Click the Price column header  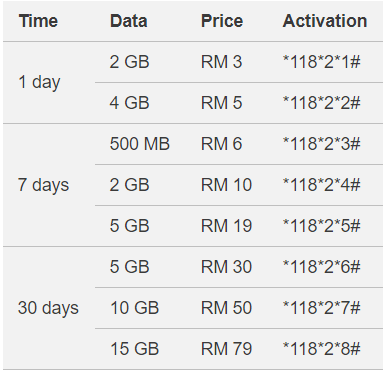pyautogui.click(x=222, y=21)
